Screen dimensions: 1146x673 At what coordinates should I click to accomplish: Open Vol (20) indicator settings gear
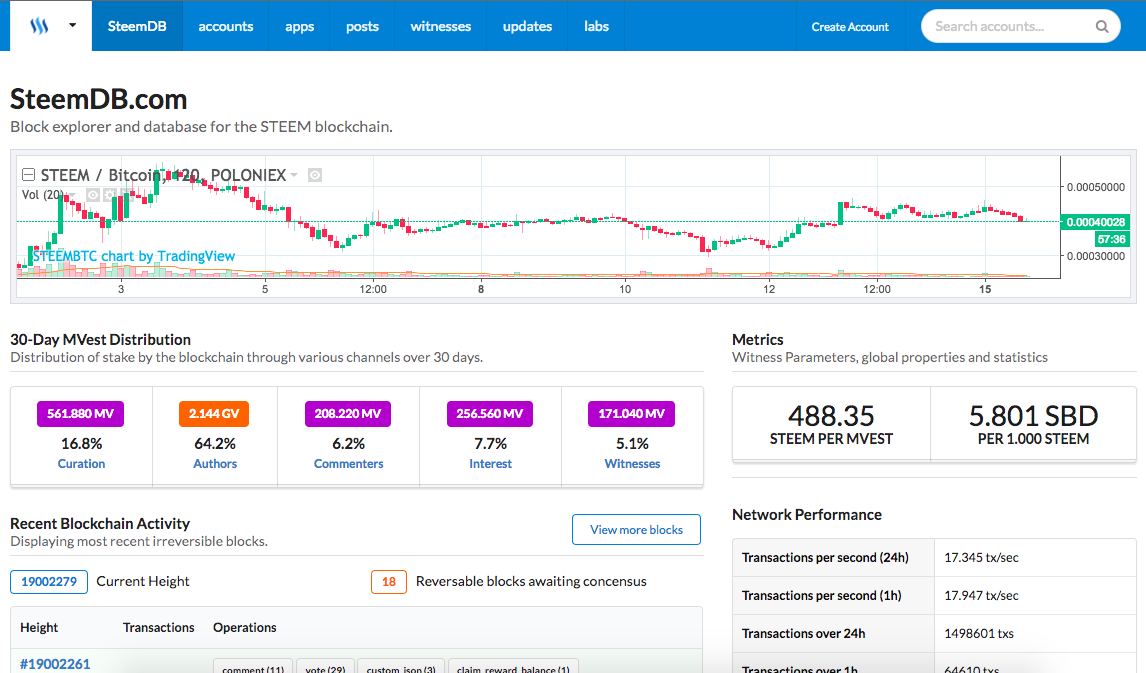tap(110, 195)
